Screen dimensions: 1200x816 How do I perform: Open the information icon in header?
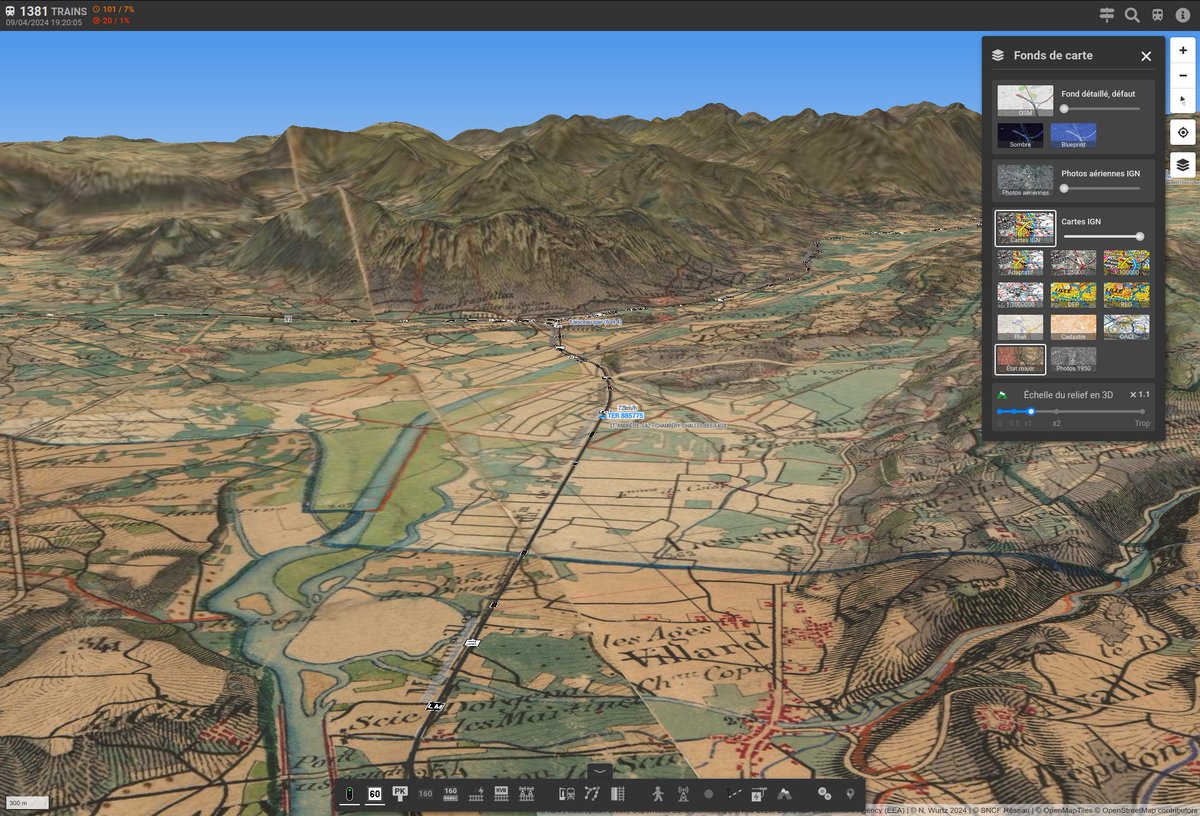pyautogui.click(x=1183, y=15)
